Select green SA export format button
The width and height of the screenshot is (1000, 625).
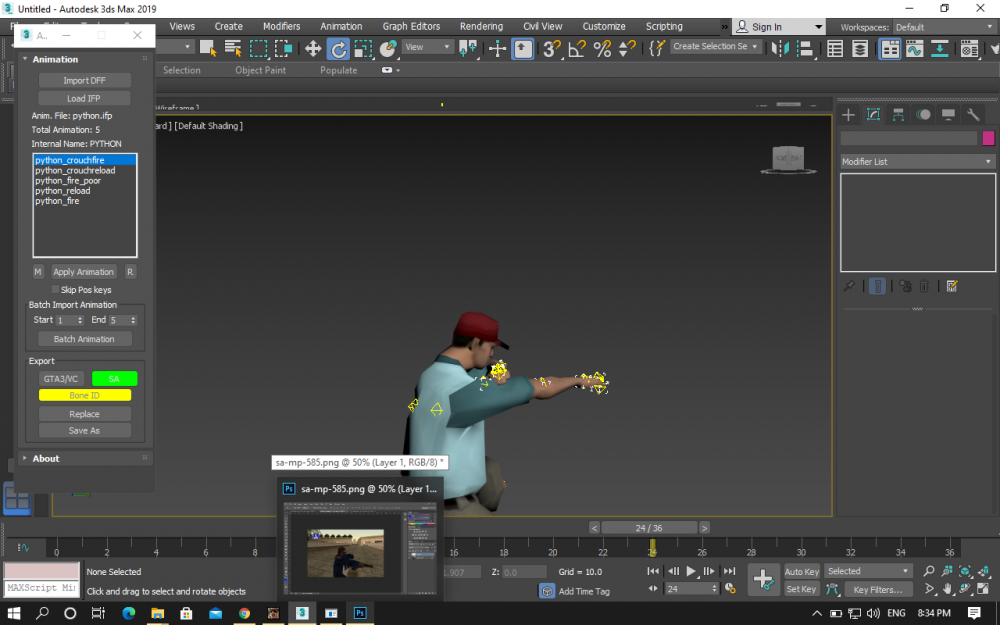tap(114, 379)
